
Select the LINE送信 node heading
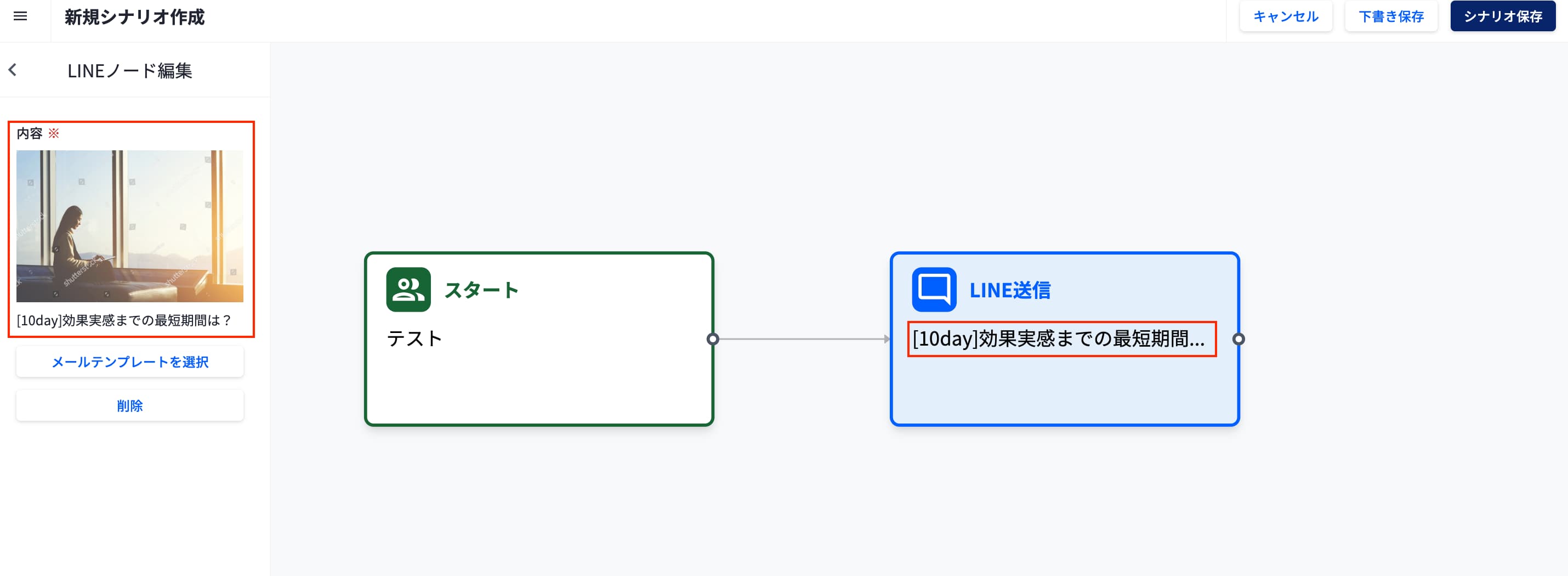[x=1010, y=290]
